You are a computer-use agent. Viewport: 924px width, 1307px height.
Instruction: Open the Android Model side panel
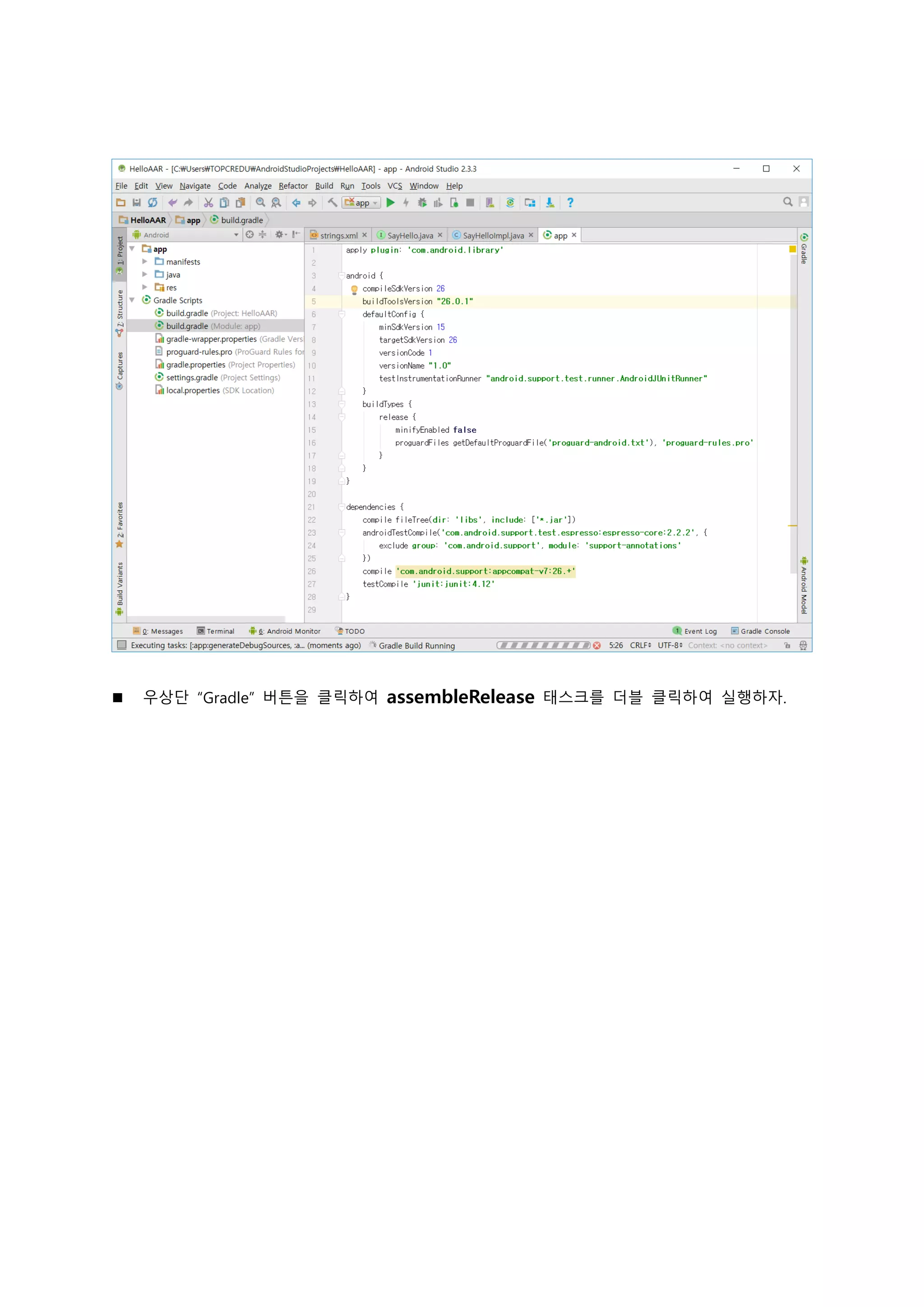pyautogui.click(x=804, y=585)
